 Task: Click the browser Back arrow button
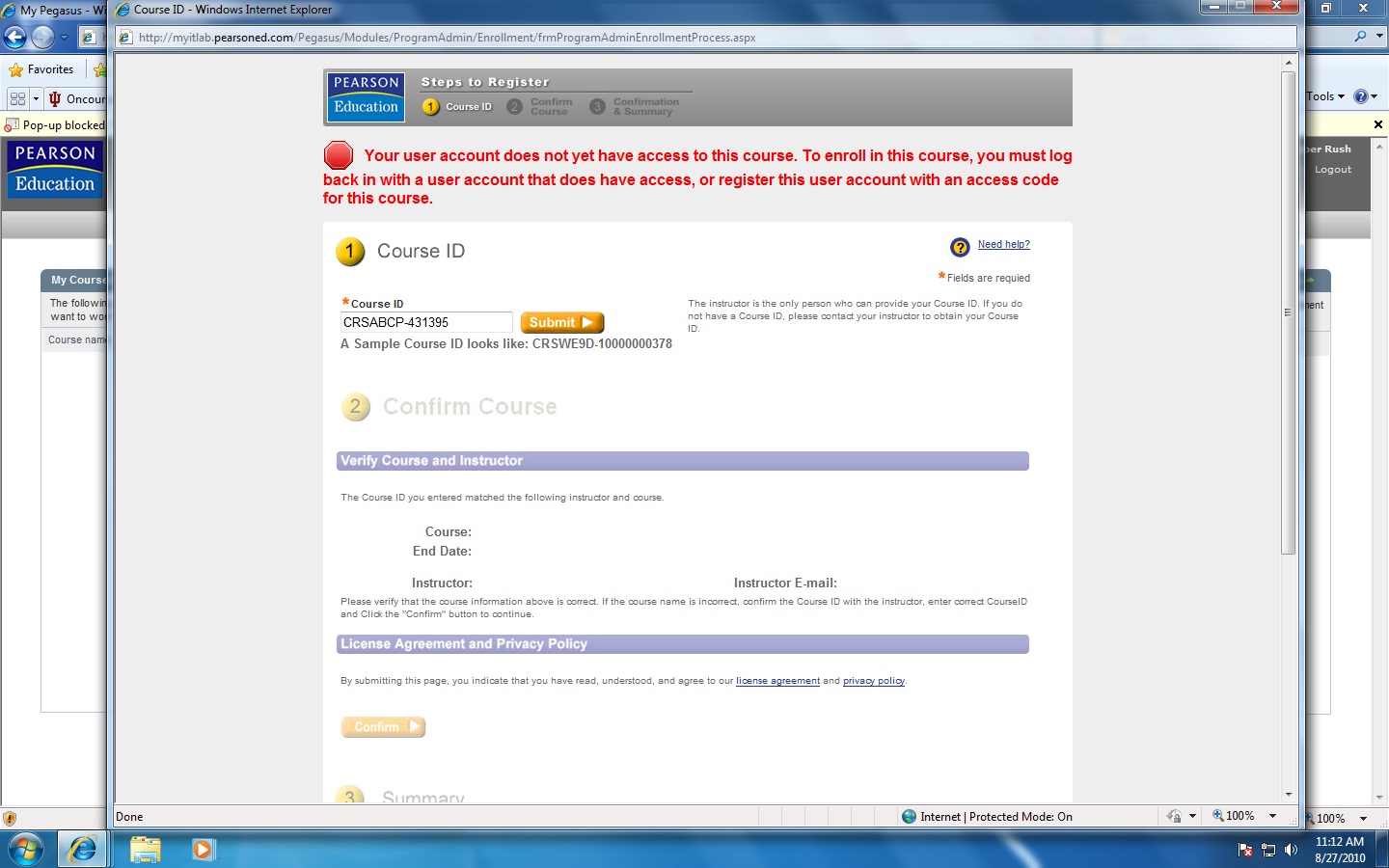[15, 38]
